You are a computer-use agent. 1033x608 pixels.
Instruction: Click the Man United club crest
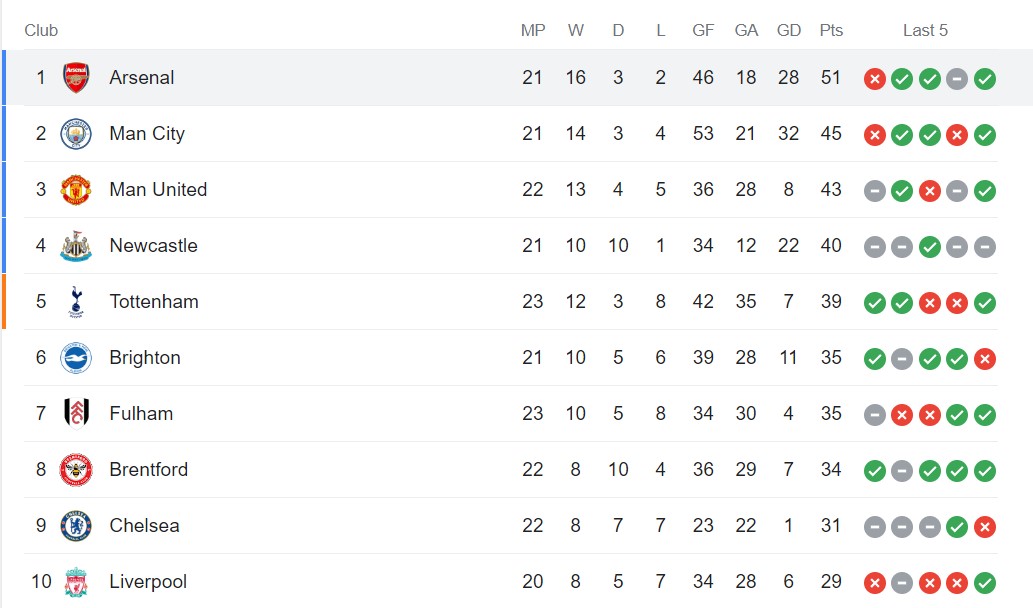pos(76,190)
